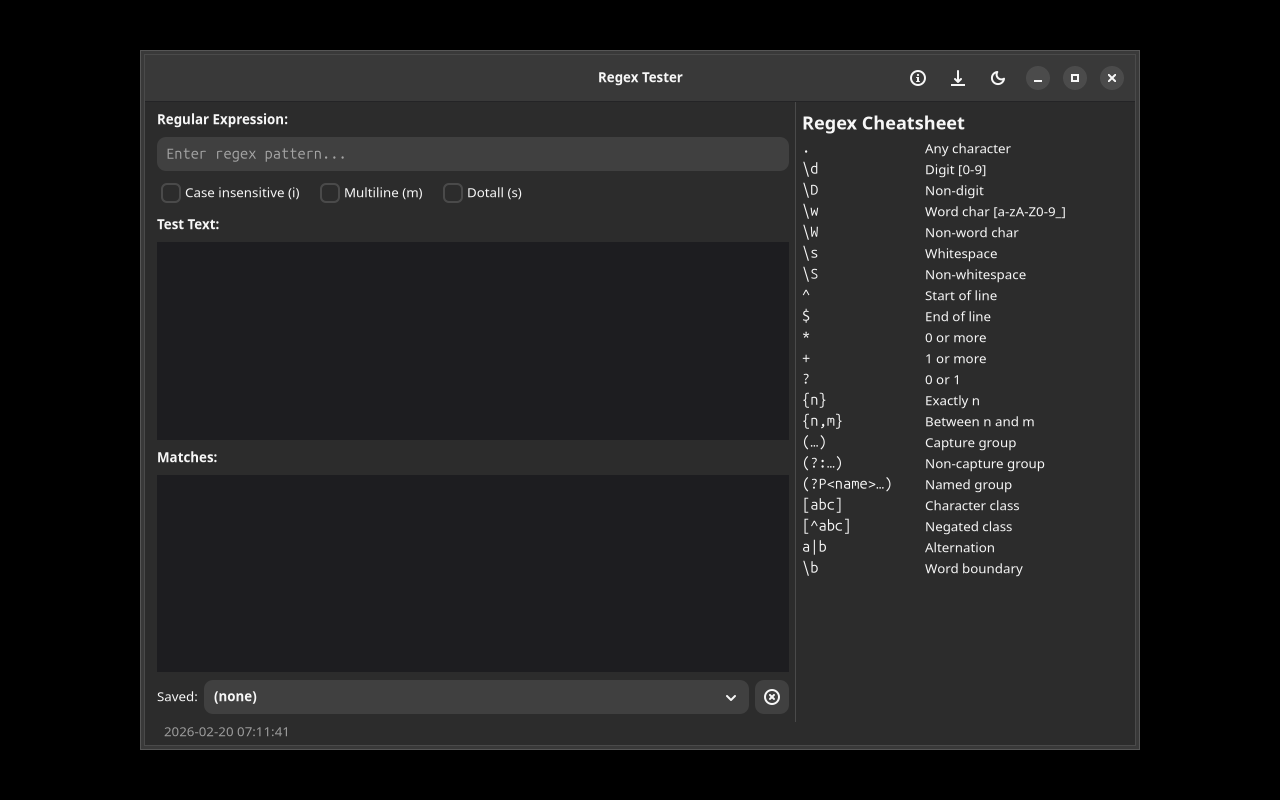The image size is (1280, 800).
Task: Click 'Digit [0-9]' description
Action: click(955, 169)
